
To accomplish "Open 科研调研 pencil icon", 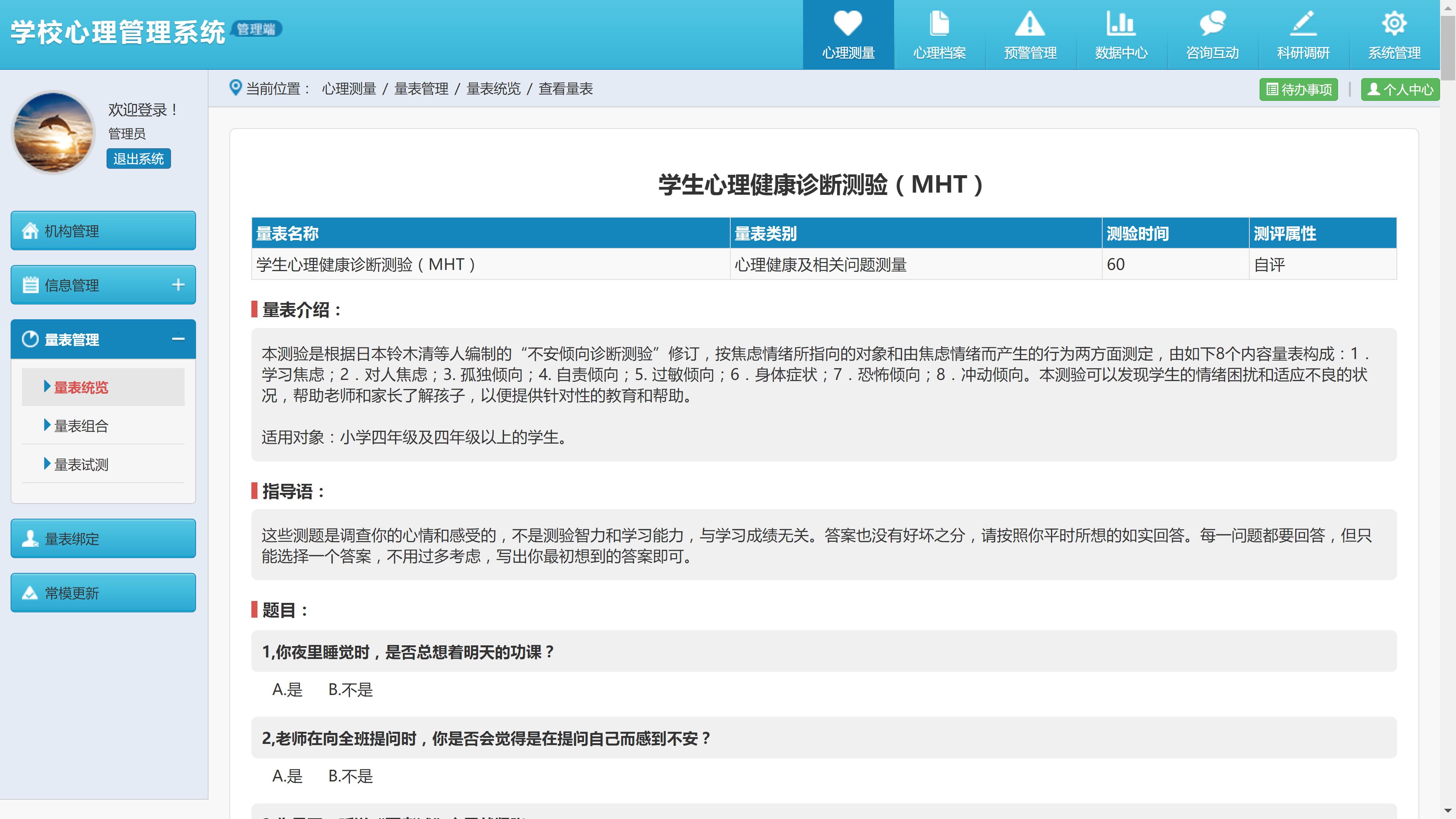I will click(1303, 24).
